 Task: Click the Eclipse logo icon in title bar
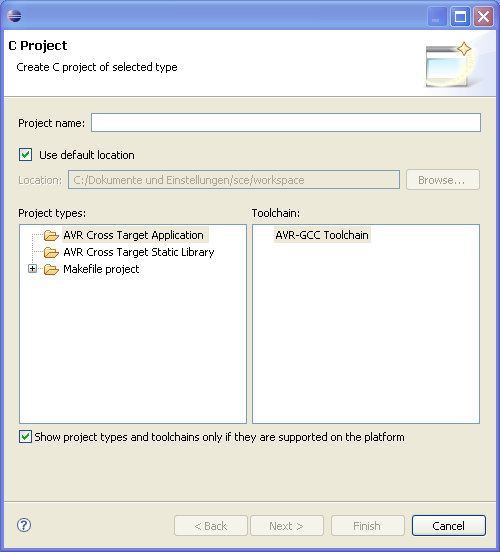click(x=14, y=16)
